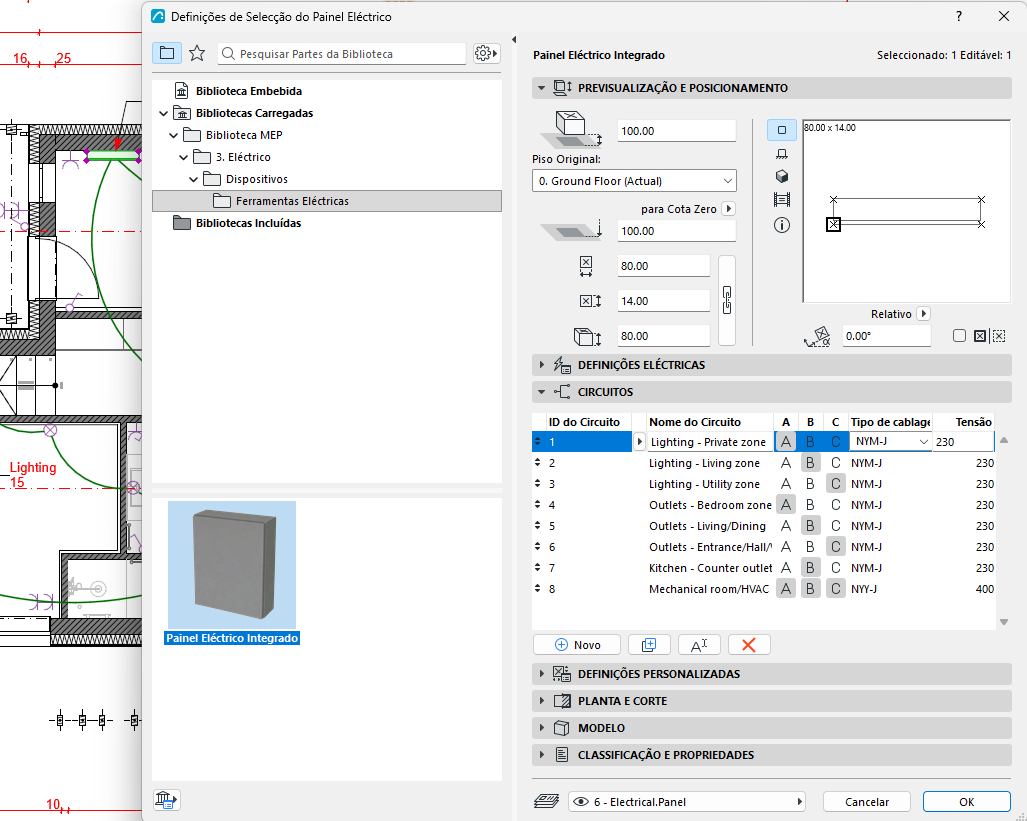
Task: Open the Library Manager icon at the dialog bottom
Action: [166, 800]
